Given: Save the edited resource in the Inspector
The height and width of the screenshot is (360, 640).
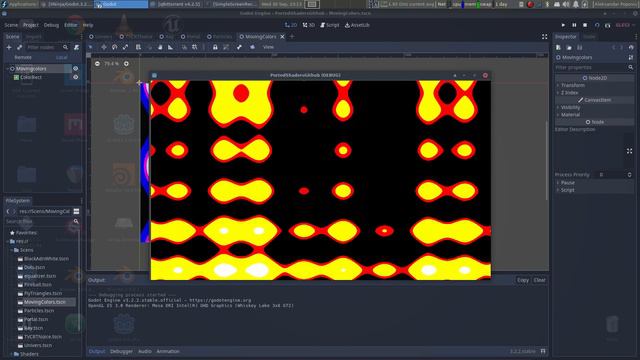Looking at the screenshot, I should click(x=580, y=47).
